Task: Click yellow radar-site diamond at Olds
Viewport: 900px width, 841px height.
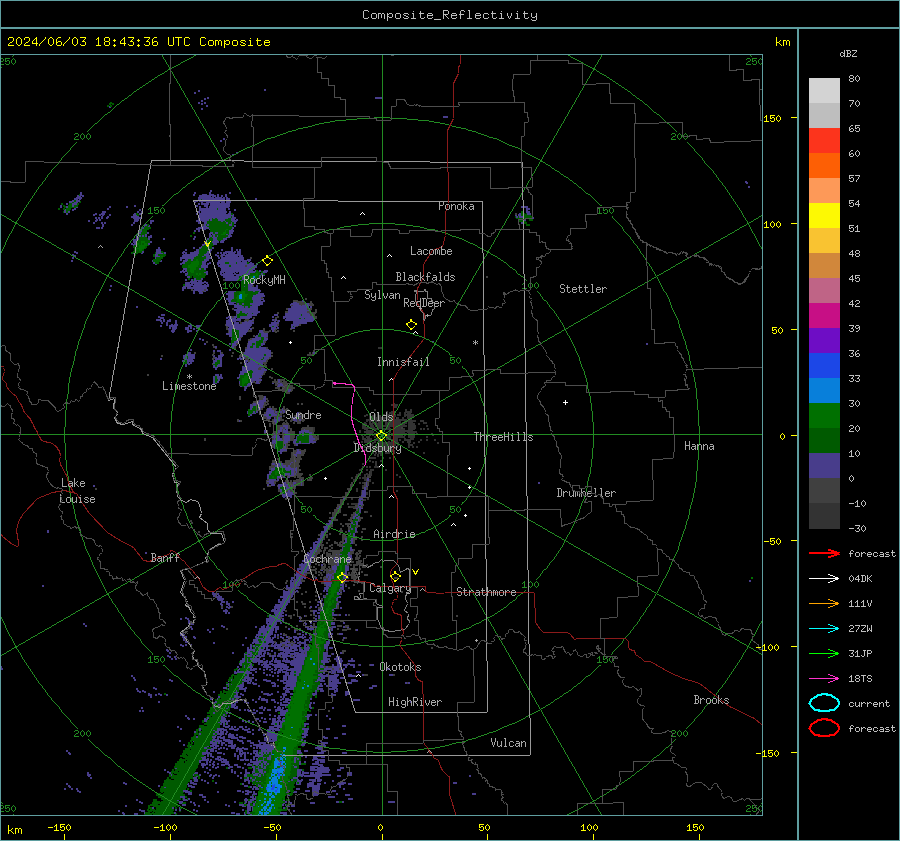Action: point(381,436)
